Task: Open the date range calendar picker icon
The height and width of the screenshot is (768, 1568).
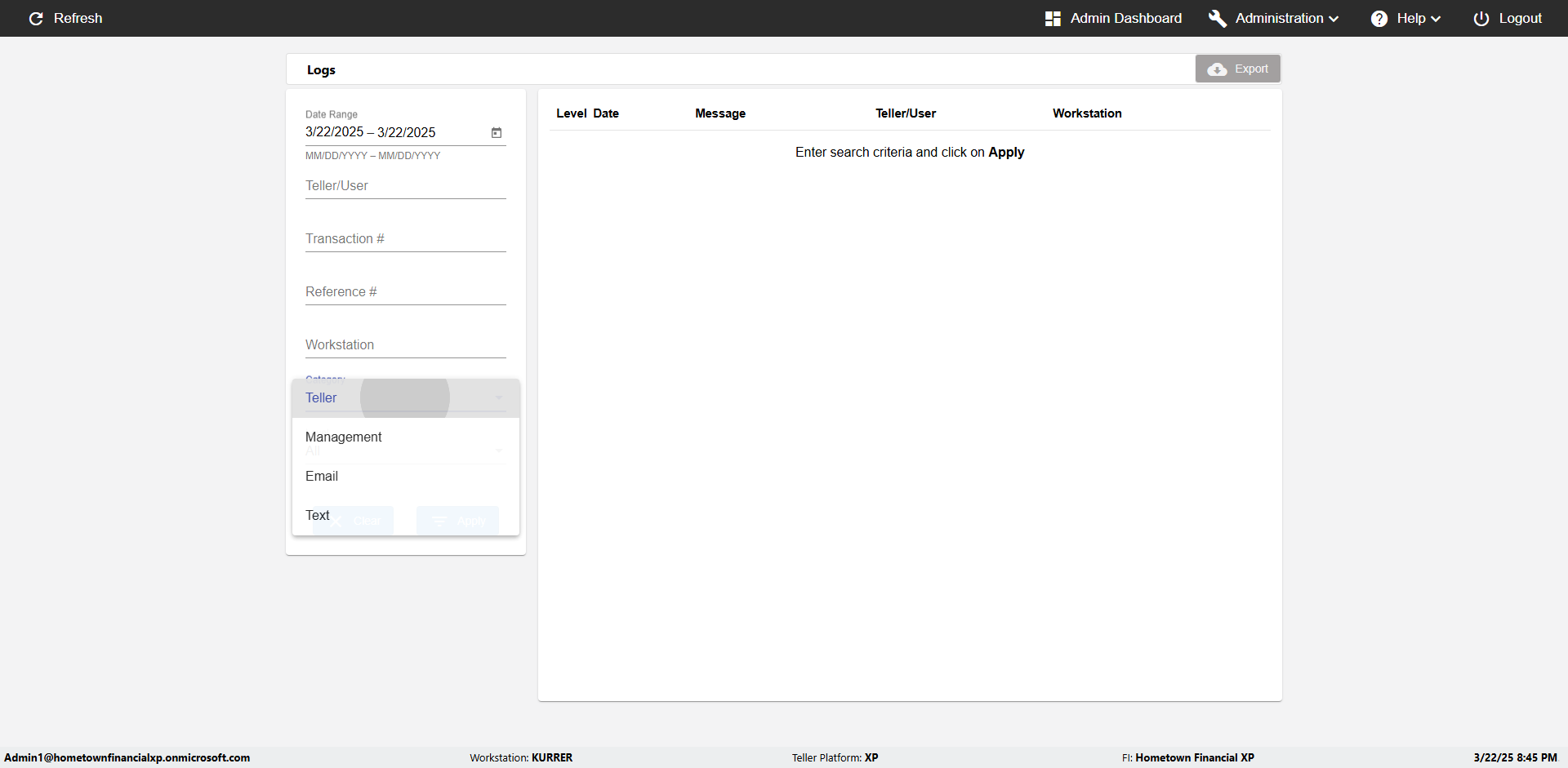Action: [497, 132]
